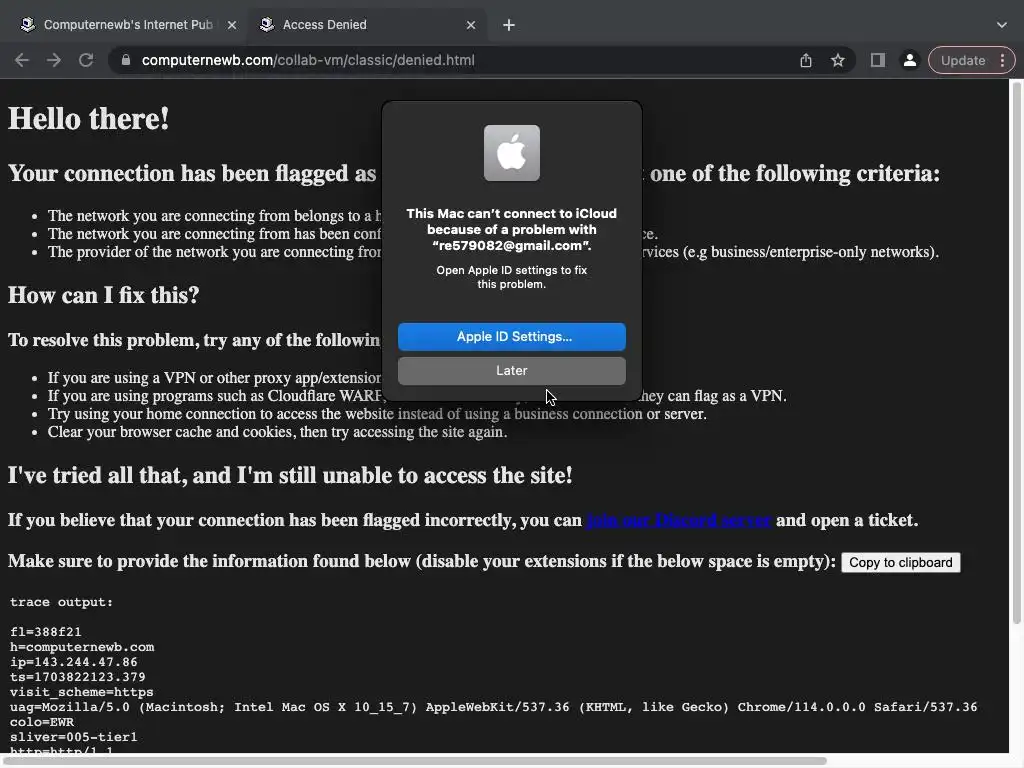Click 'Open Apple ID settings to fix' text
This screenshot has width=1024, height=768.
[x=512, y=278]
